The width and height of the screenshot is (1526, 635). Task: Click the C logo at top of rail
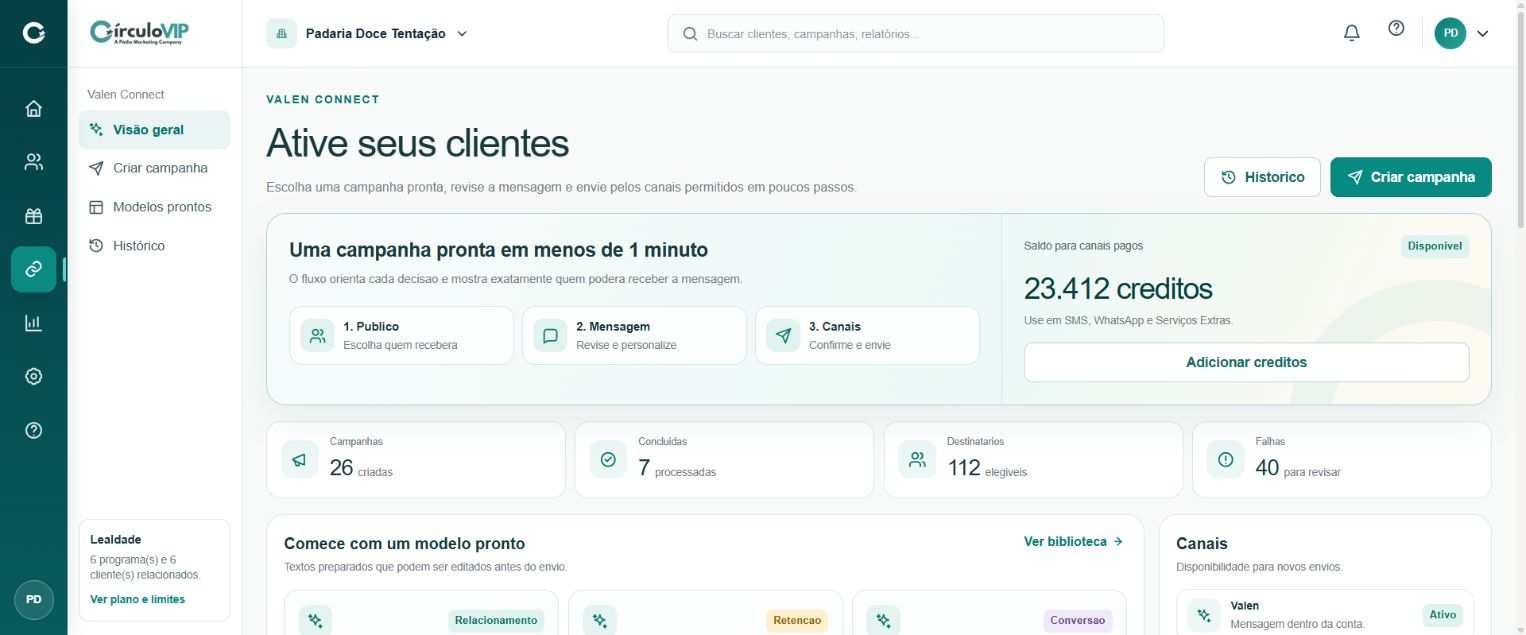click(x=33, y=33)
